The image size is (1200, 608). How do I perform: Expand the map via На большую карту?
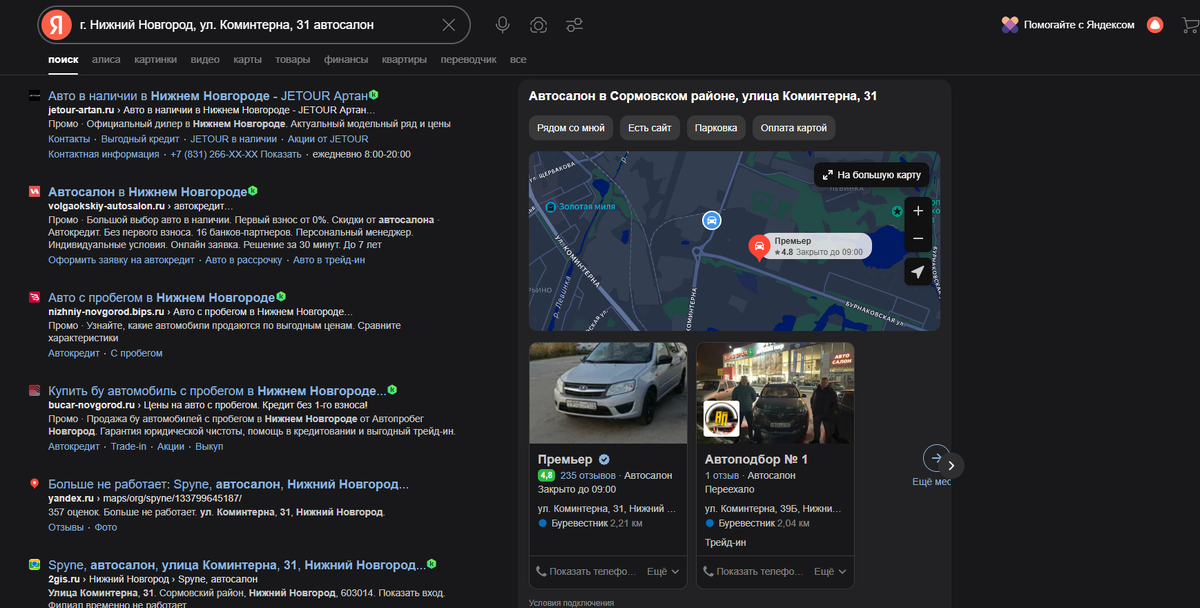pyautogui.click(x=873, y=175)
